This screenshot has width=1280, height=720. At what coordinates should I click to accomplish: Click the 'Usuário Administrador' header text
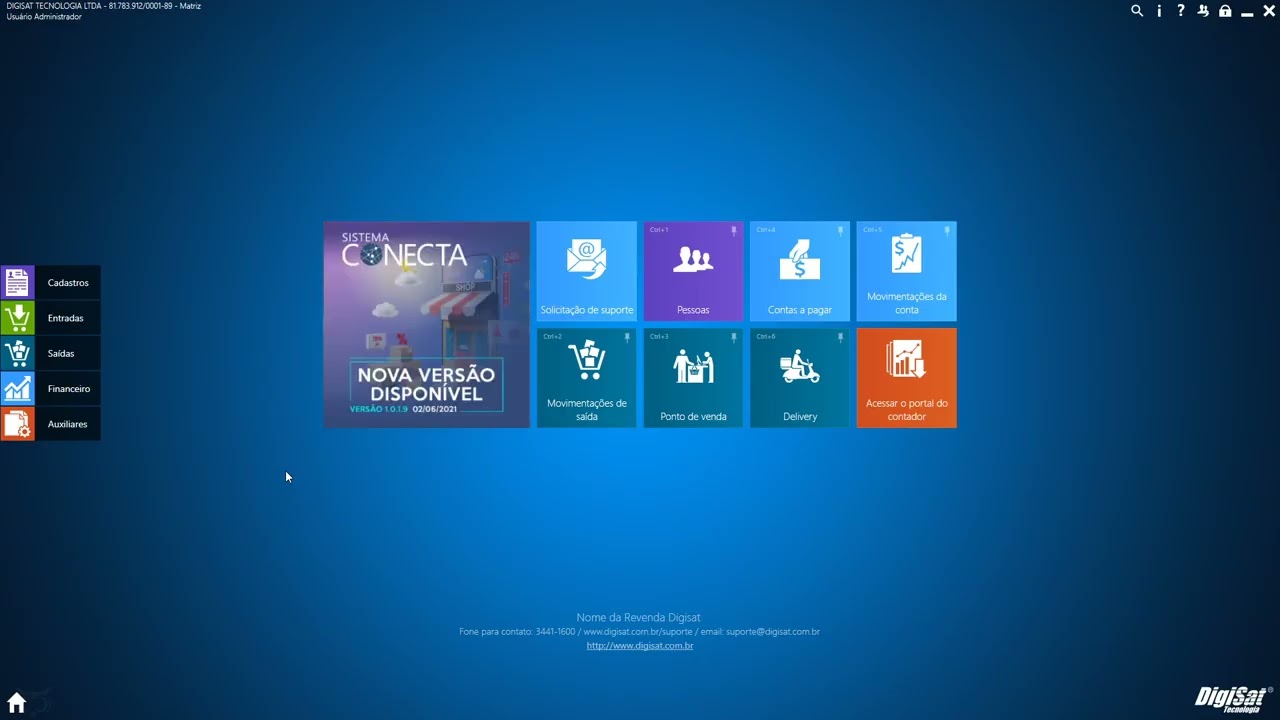tap(44, 17)
